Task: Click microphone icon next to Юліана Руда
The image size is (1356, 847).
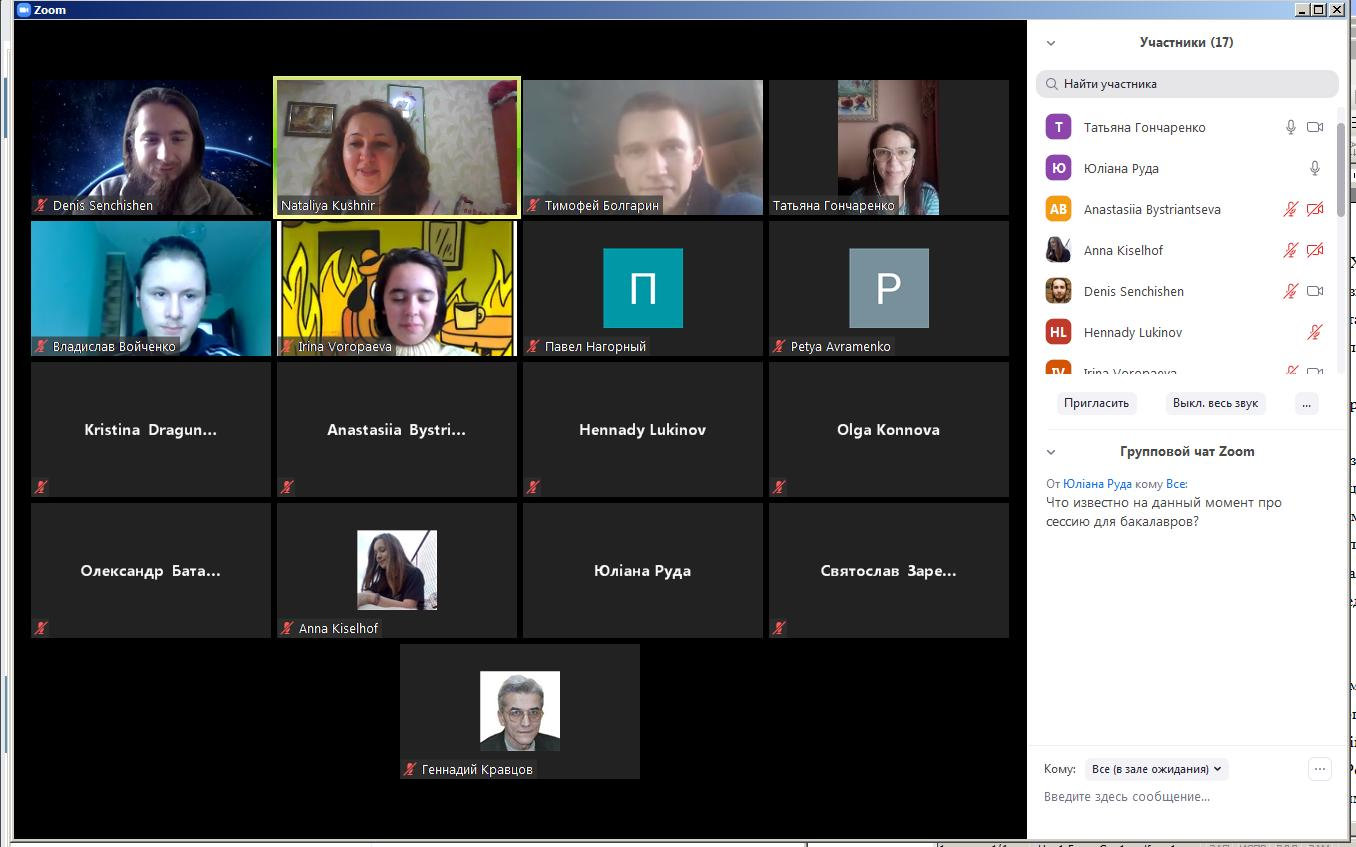Action: [1315, 168]
